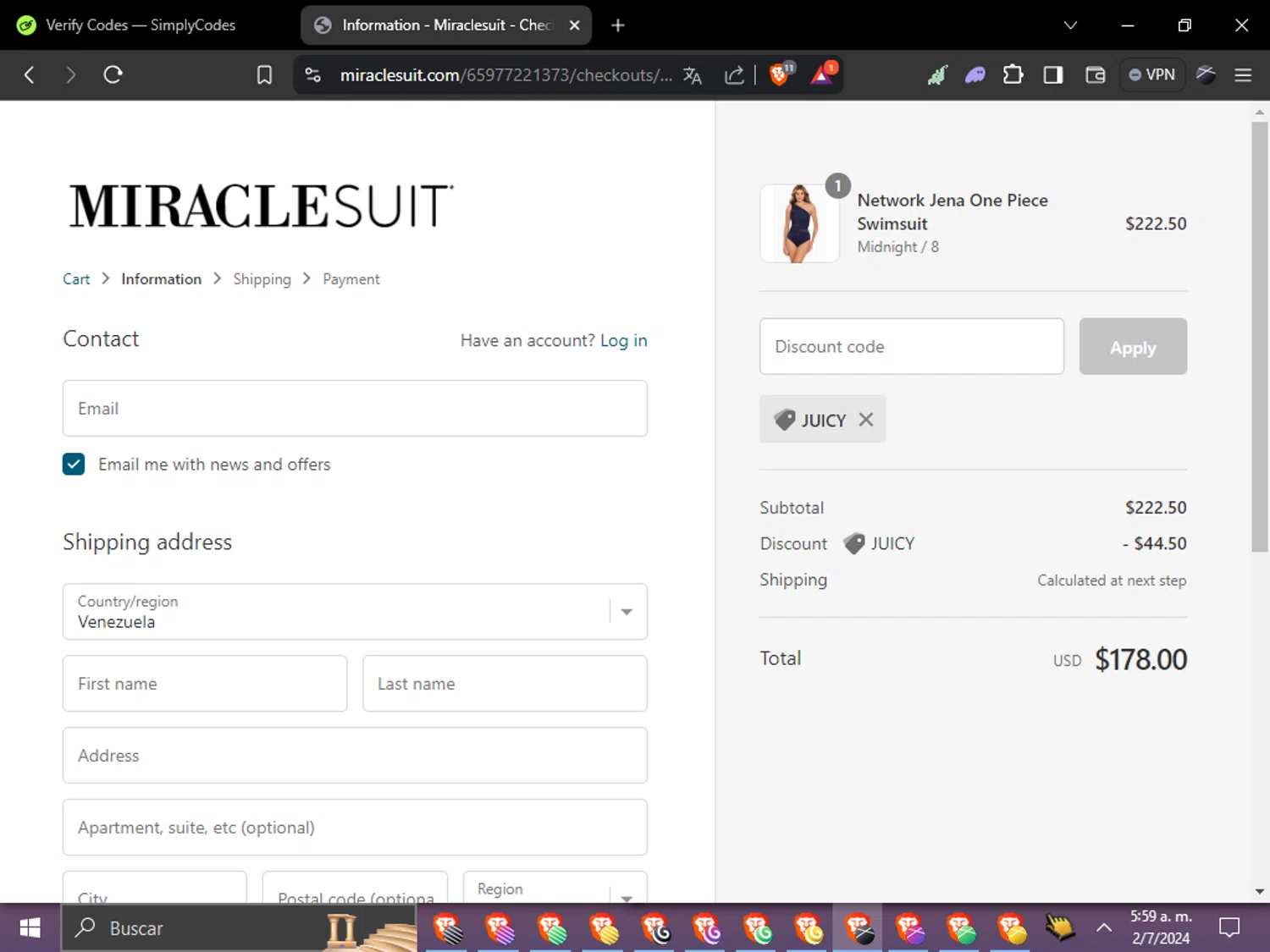This screenshot has width=1270, height=952.
Task: Reload the checkout page
Action: (113, 74)
